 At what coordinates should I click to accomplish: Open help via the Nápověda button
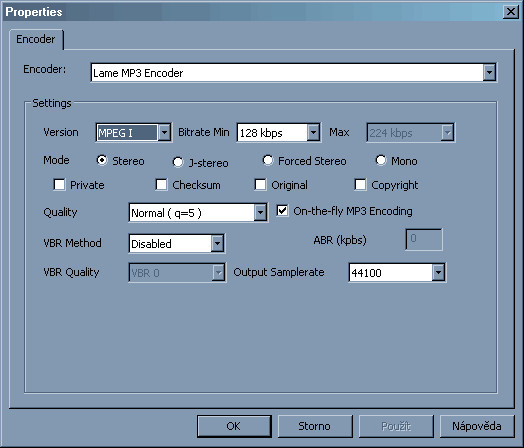click(x=477, y=426)
